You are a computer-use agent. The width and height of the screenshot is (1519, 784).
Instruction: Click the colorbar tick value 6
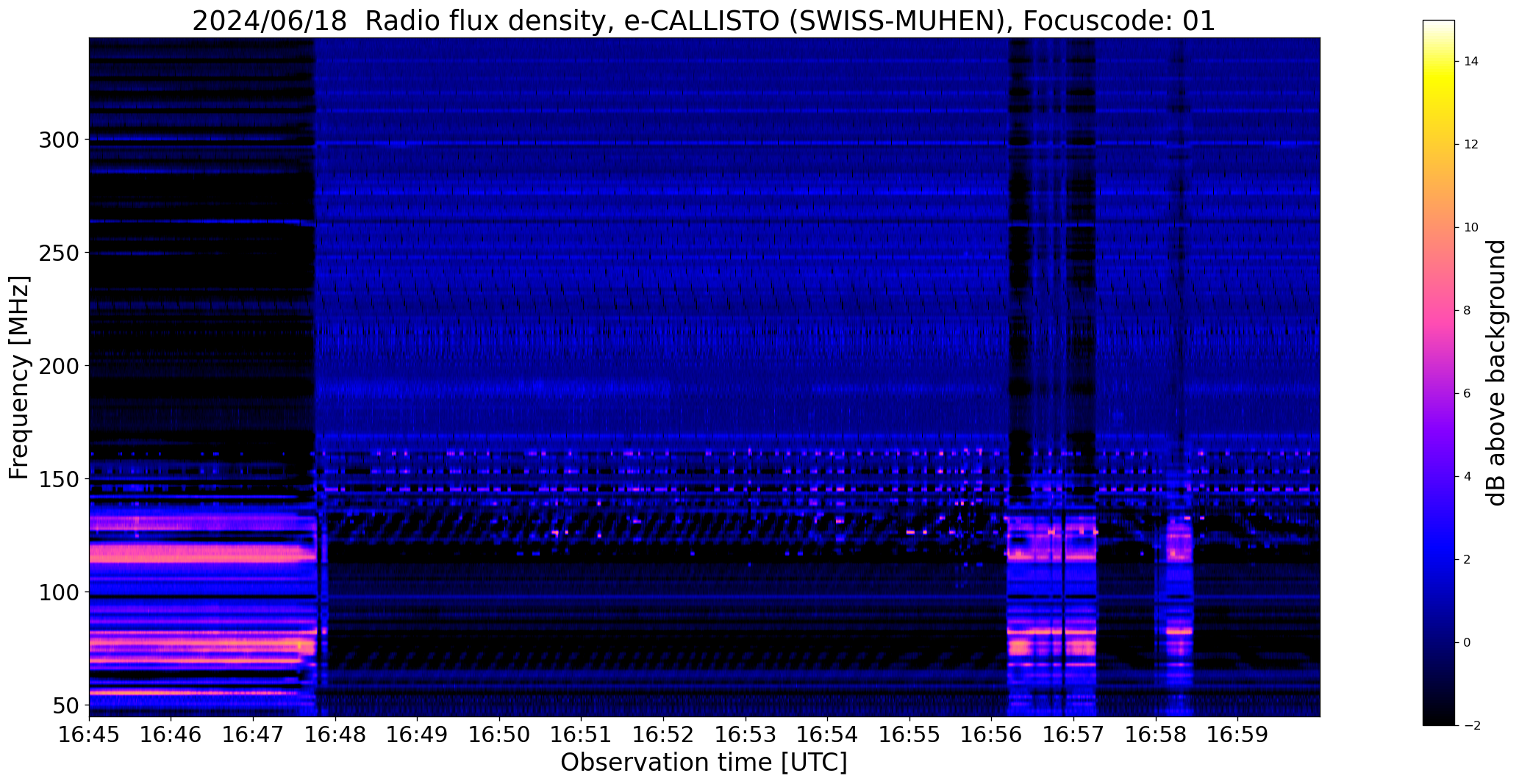click(1467, 394)
